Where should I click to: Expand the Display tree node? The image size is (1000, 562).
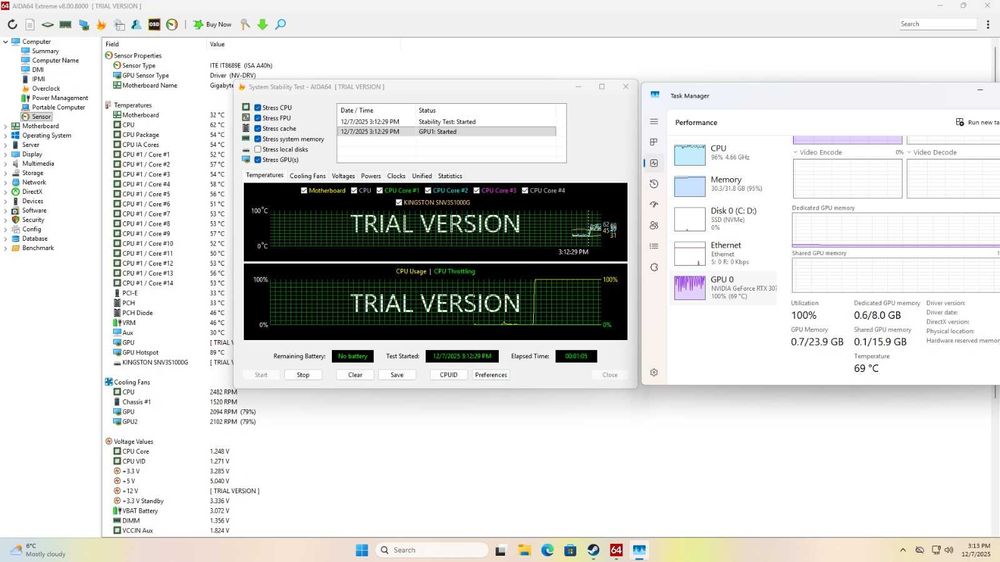6,154
